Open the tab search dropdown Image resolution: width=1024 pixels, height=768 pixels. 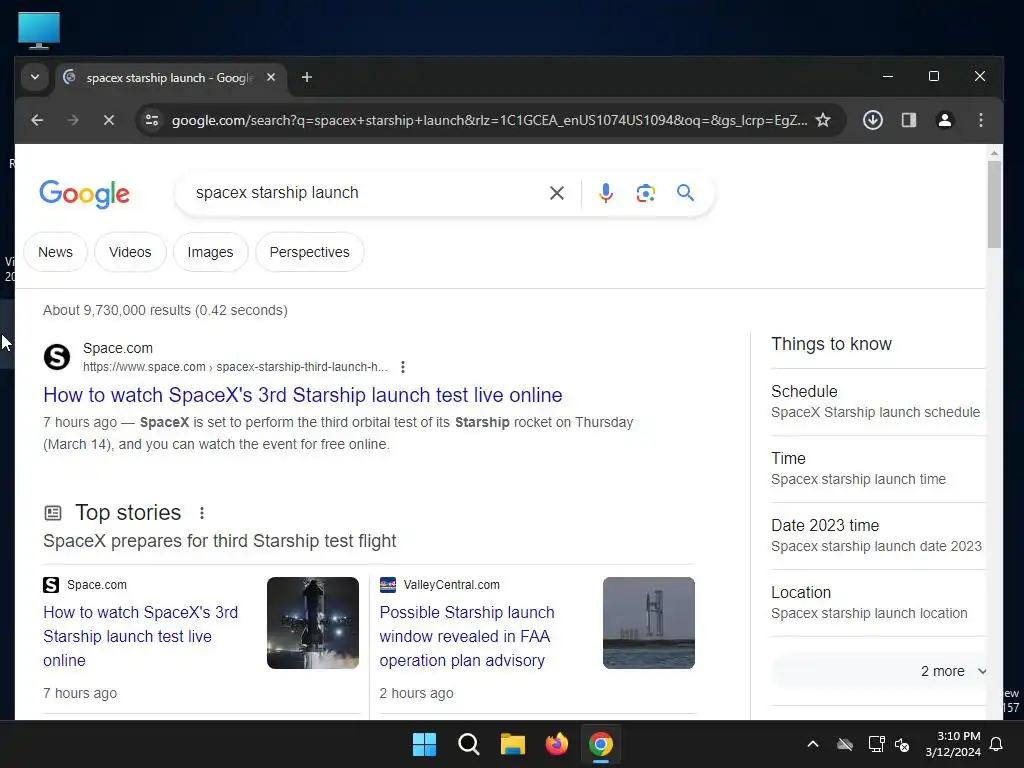coord(35,78)
